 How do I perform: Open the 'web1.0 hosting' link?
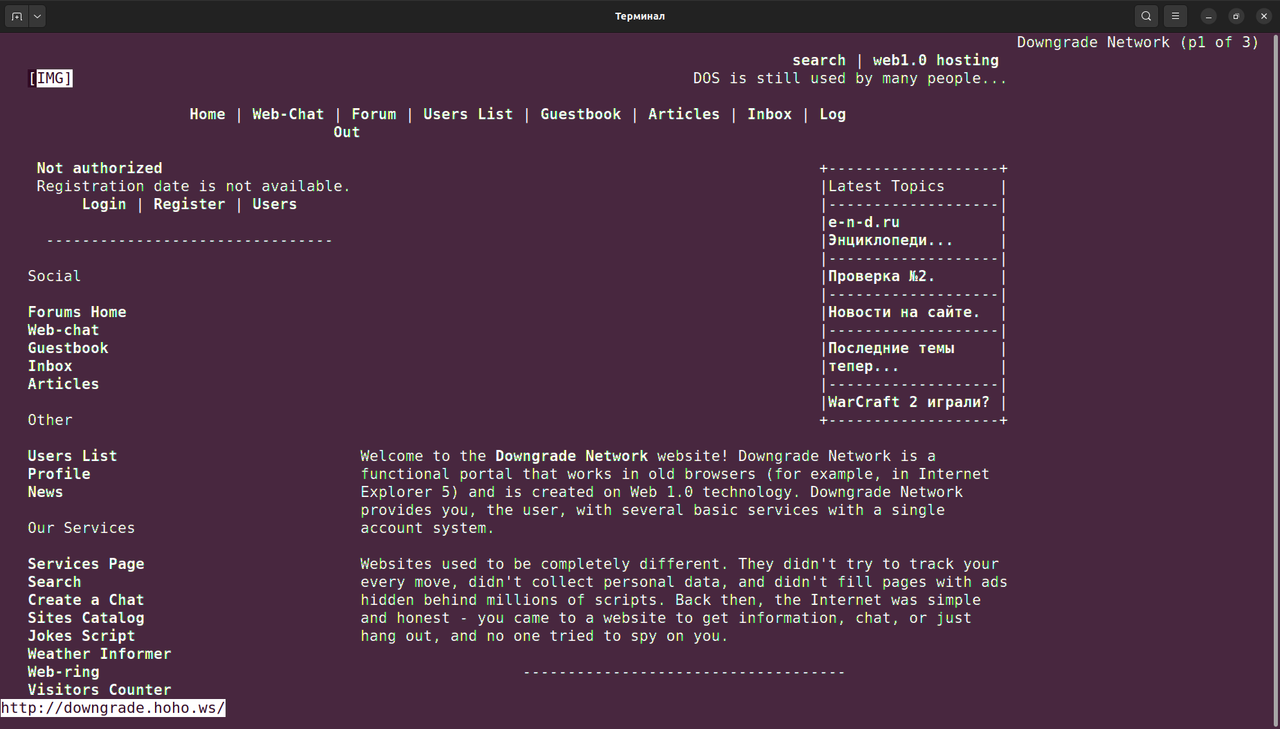[x=936, y=60]
